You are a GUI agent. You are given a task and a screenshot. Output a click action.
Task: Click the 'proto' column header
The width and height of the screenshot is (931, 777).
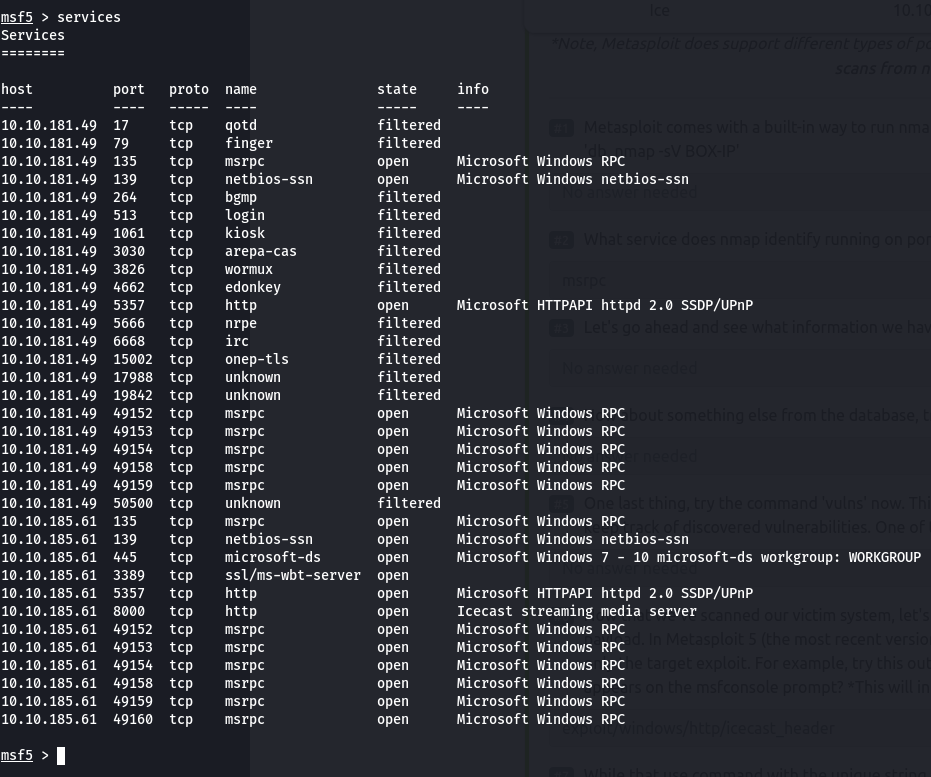click(189, 89)
